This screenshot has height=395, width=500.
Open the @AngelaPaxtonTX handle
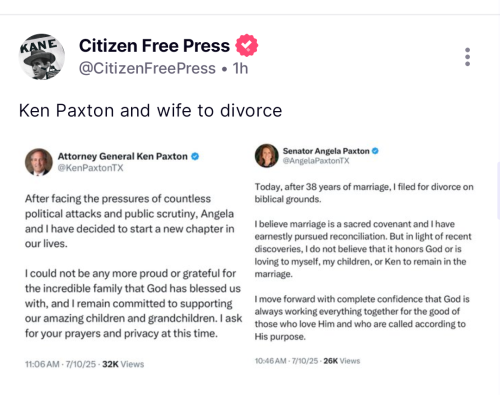click(x=316, y=161)
